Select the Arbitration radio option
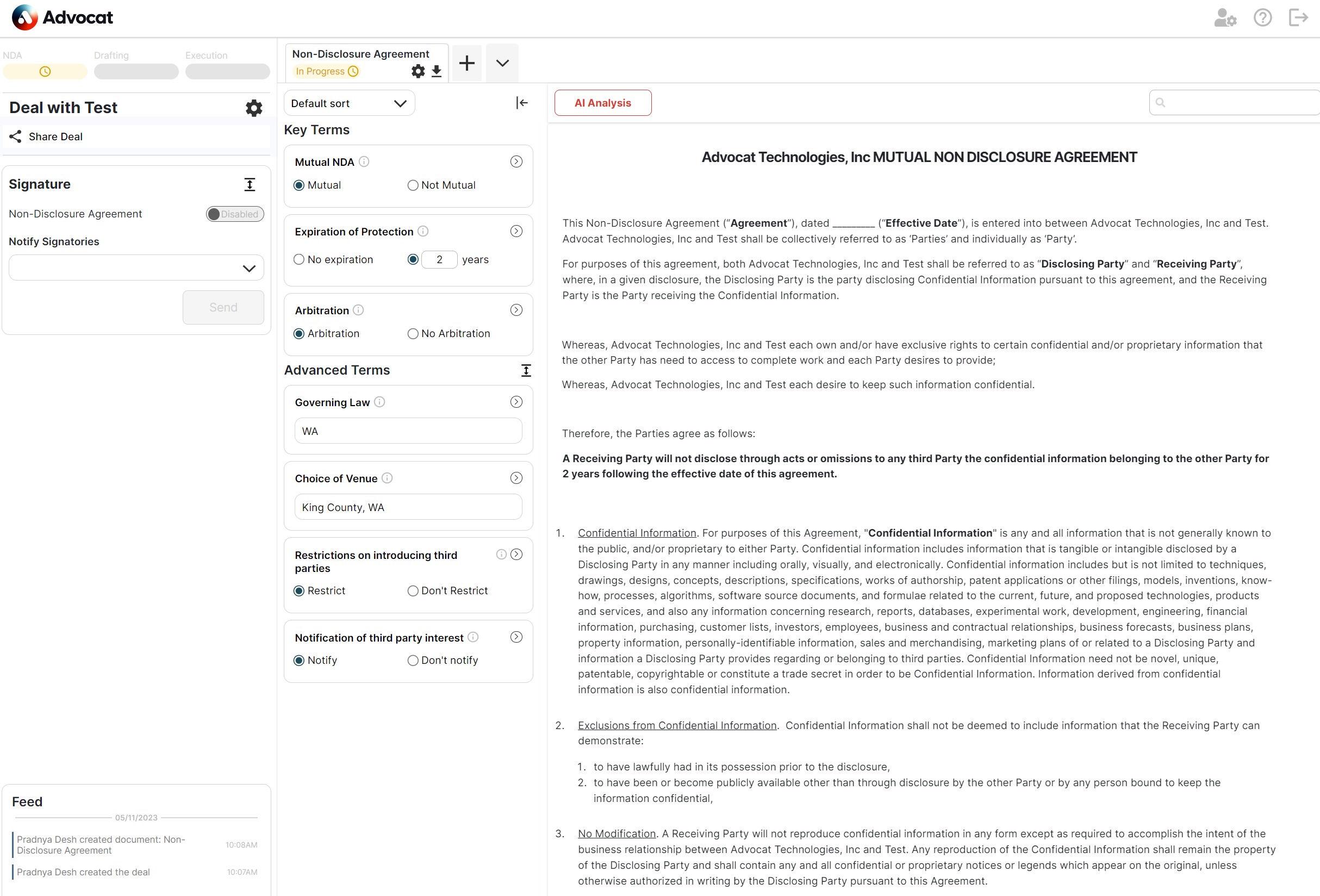This screenshot has height=896, width=1320. pyautogui.click(x=299, y=334)
